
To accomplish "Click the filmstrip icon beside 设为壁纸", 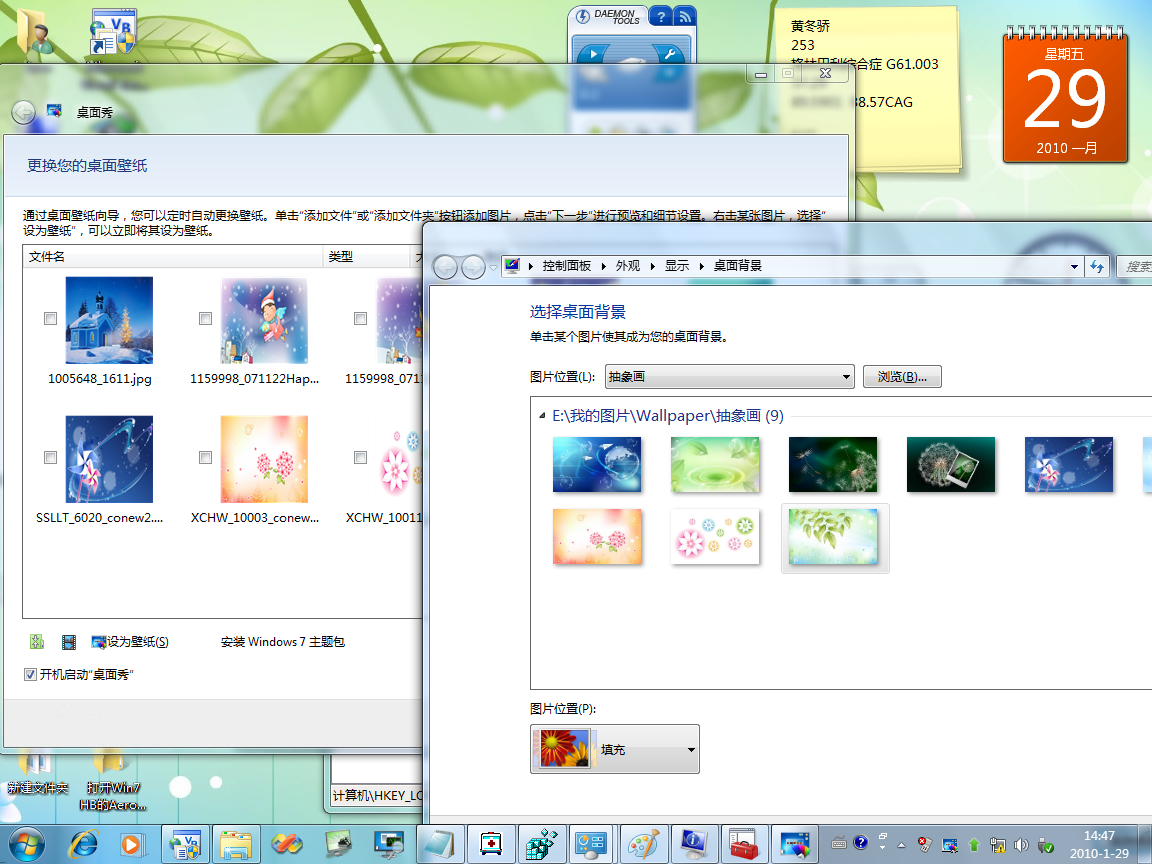I will [x=68, y=642].
